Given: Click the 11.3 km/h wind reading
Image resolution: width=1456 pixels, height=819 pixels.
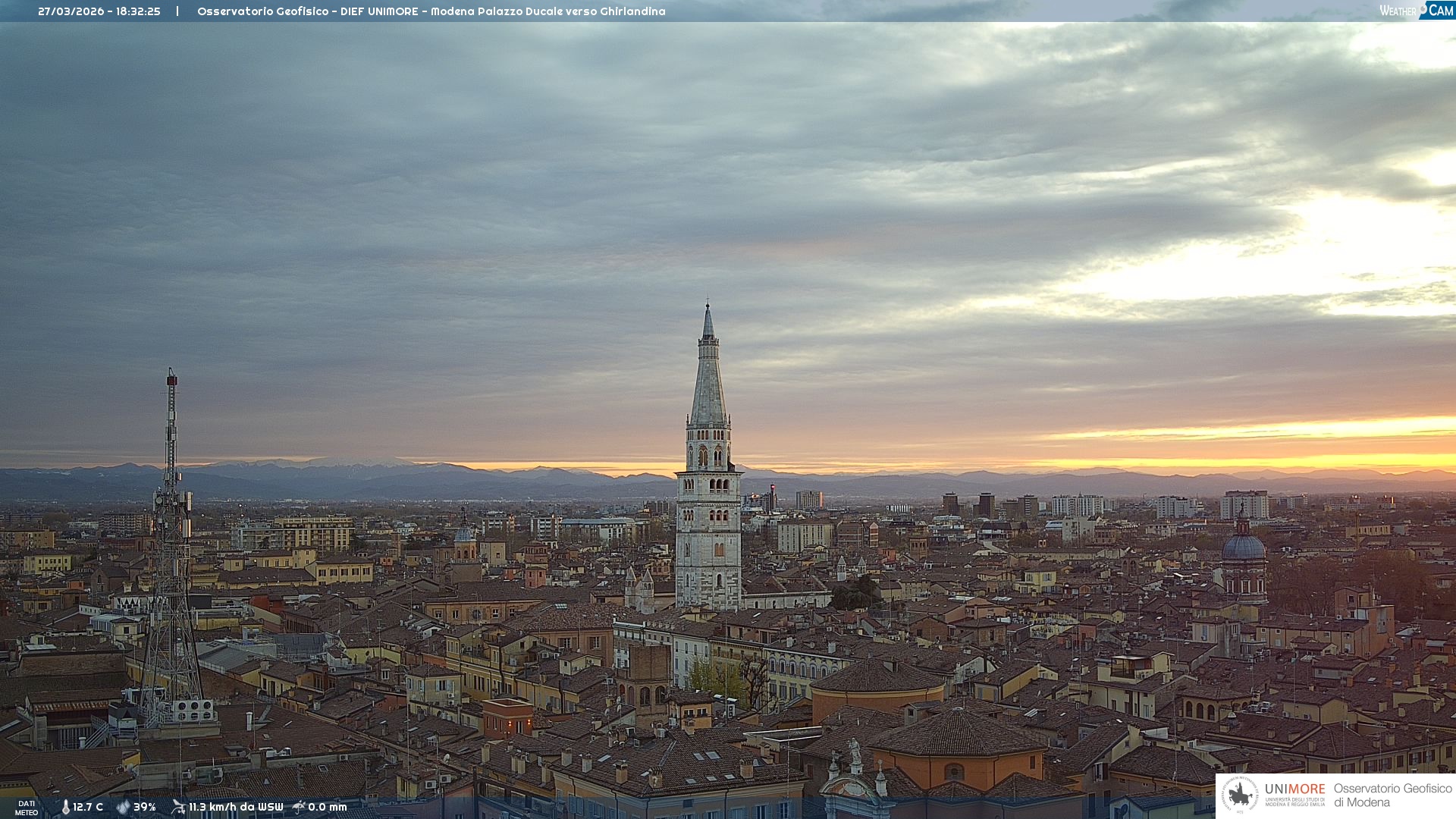Looking at the screenshot, I should pos(236,807).
